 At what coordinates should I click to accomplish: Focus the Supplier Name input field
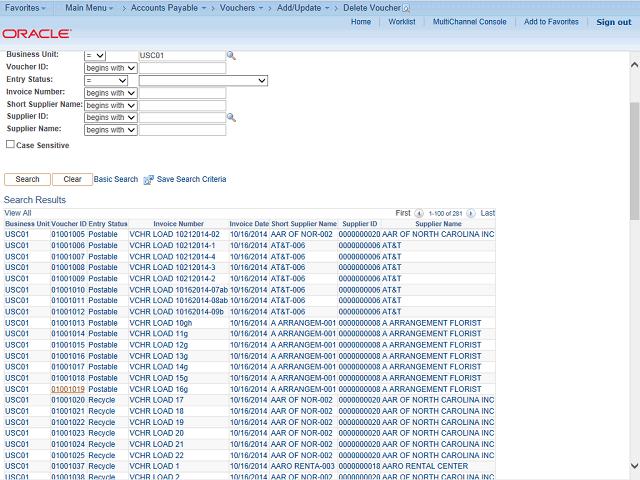point(182,130)
